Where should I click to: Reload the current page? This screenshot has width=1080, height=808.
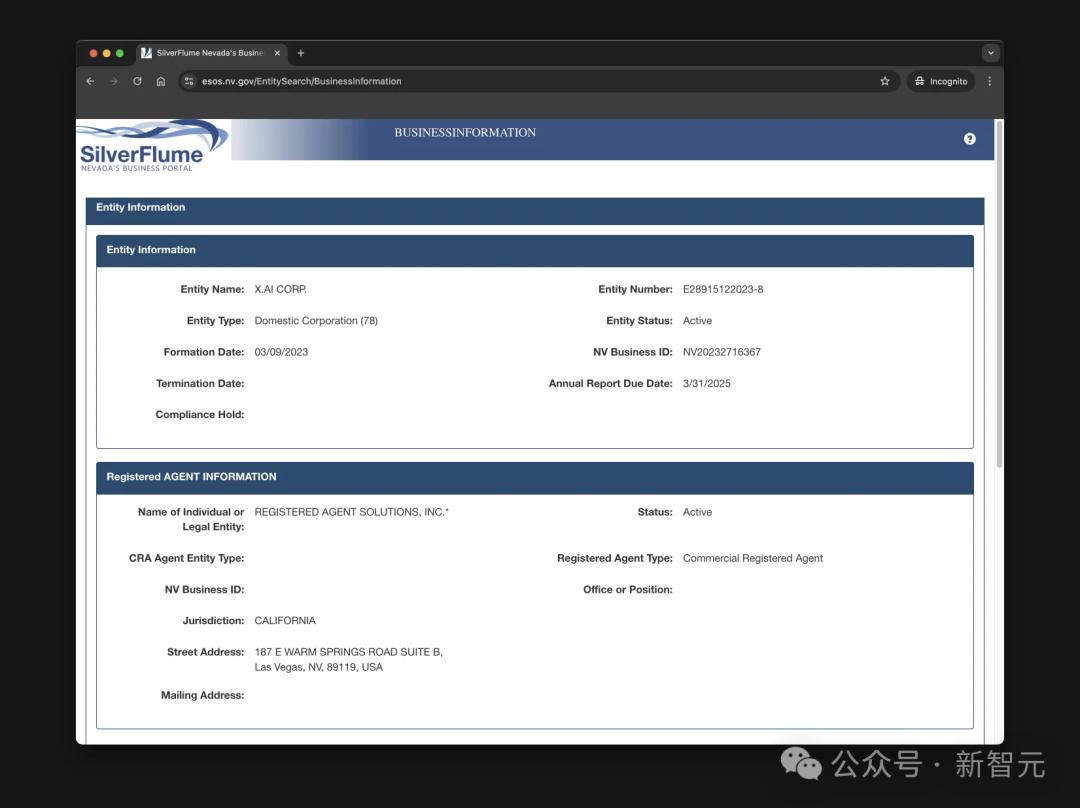[x=137, y=81]
